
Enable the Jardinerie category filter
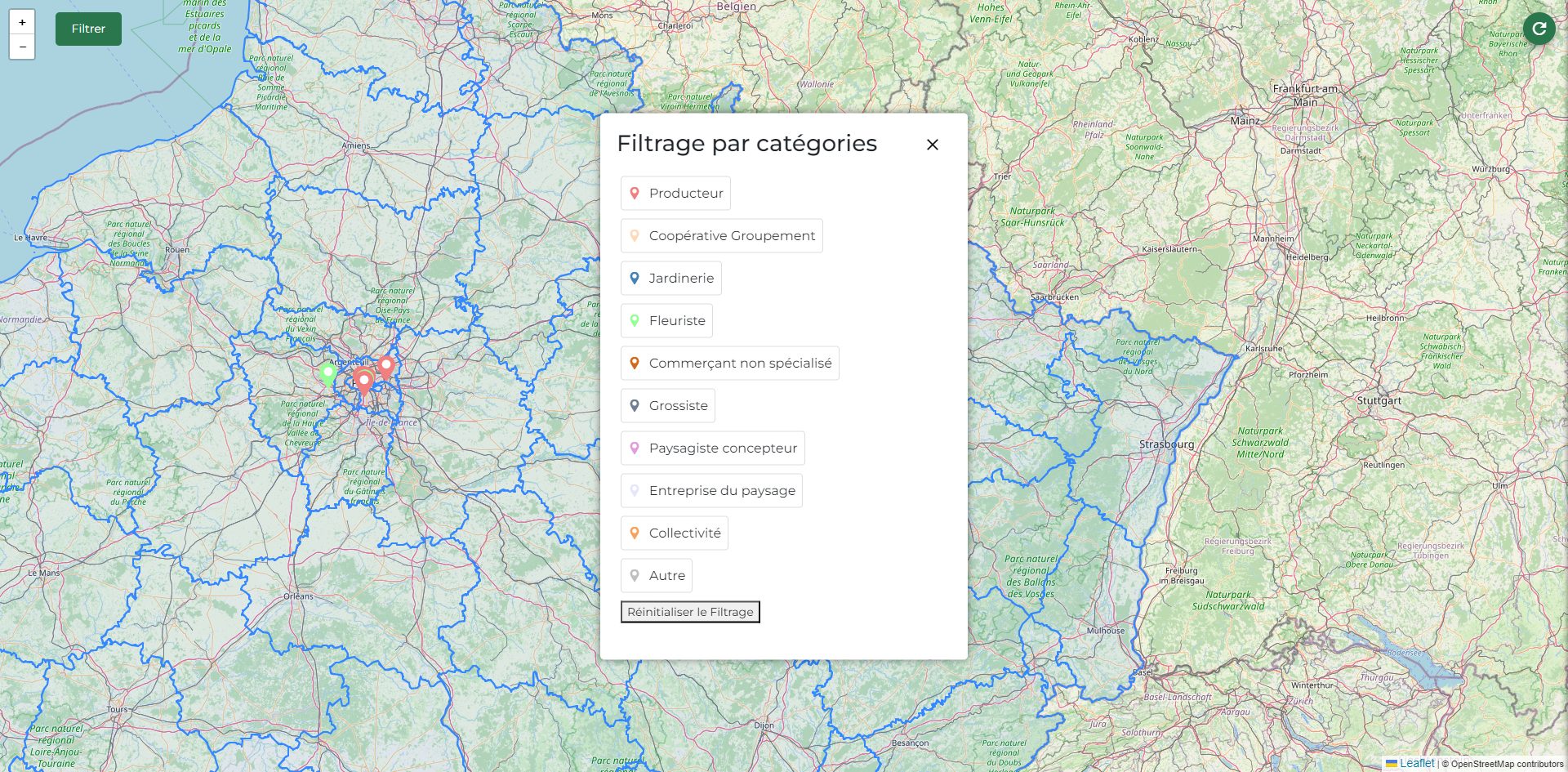tap(670, 279)
